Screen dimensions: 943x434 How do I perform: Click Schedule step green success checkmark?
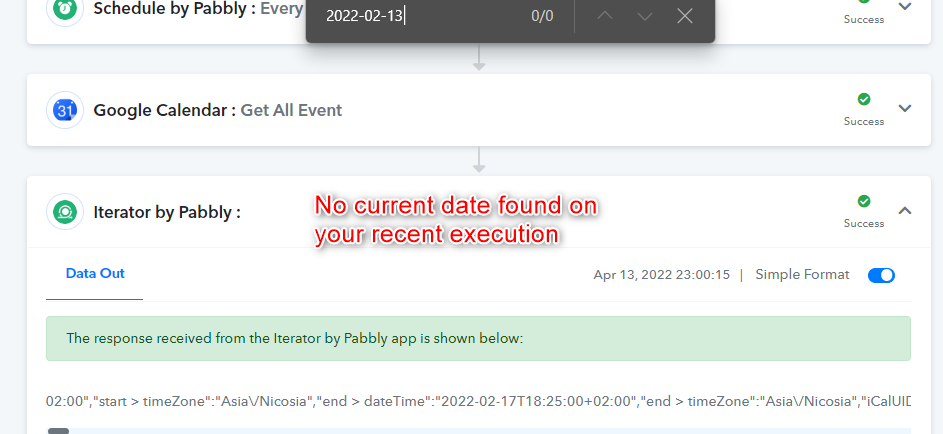864,2
